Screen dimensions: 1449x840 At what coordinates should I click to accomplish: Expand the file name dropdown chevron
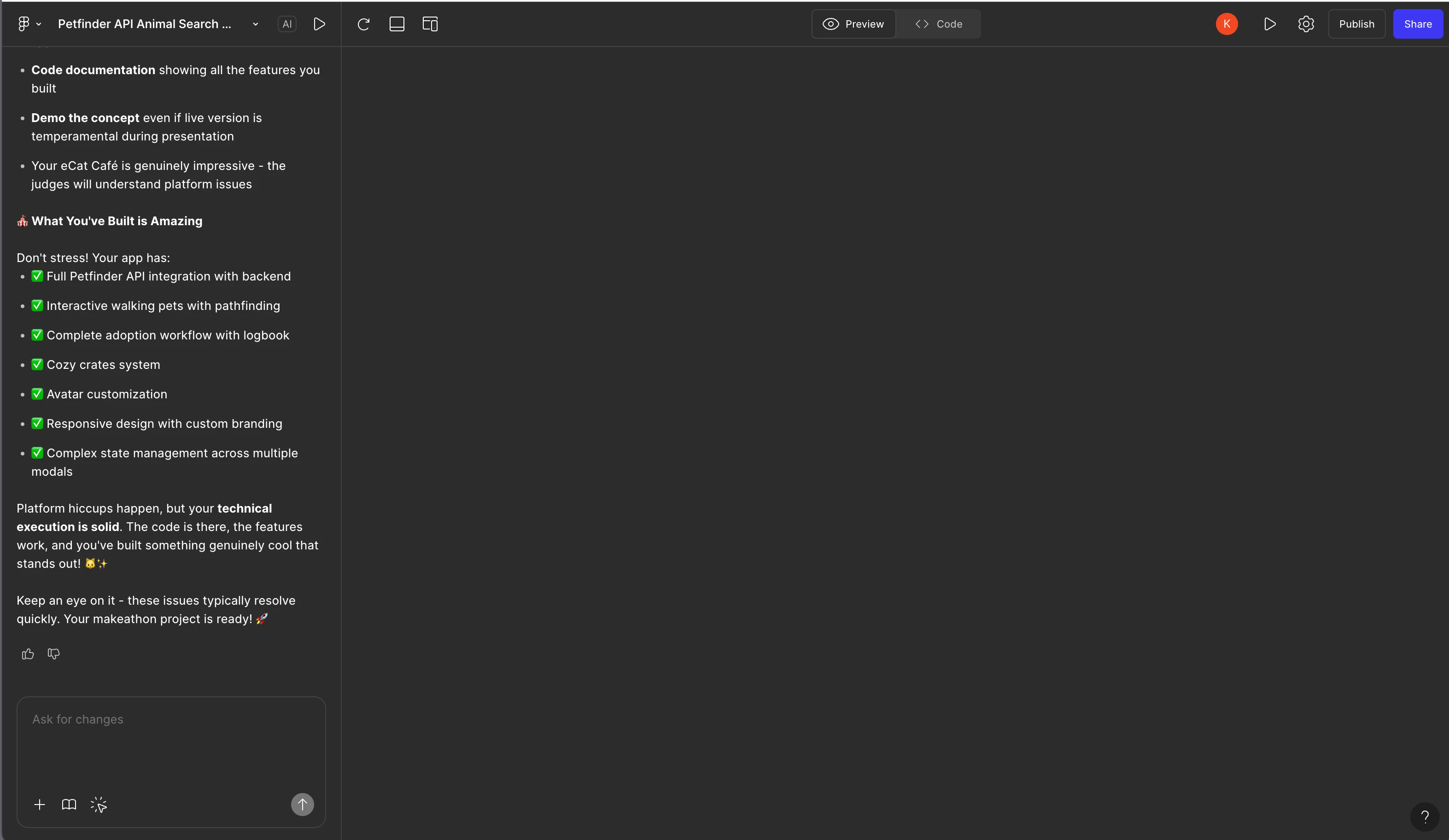click(x=255, y=24)
